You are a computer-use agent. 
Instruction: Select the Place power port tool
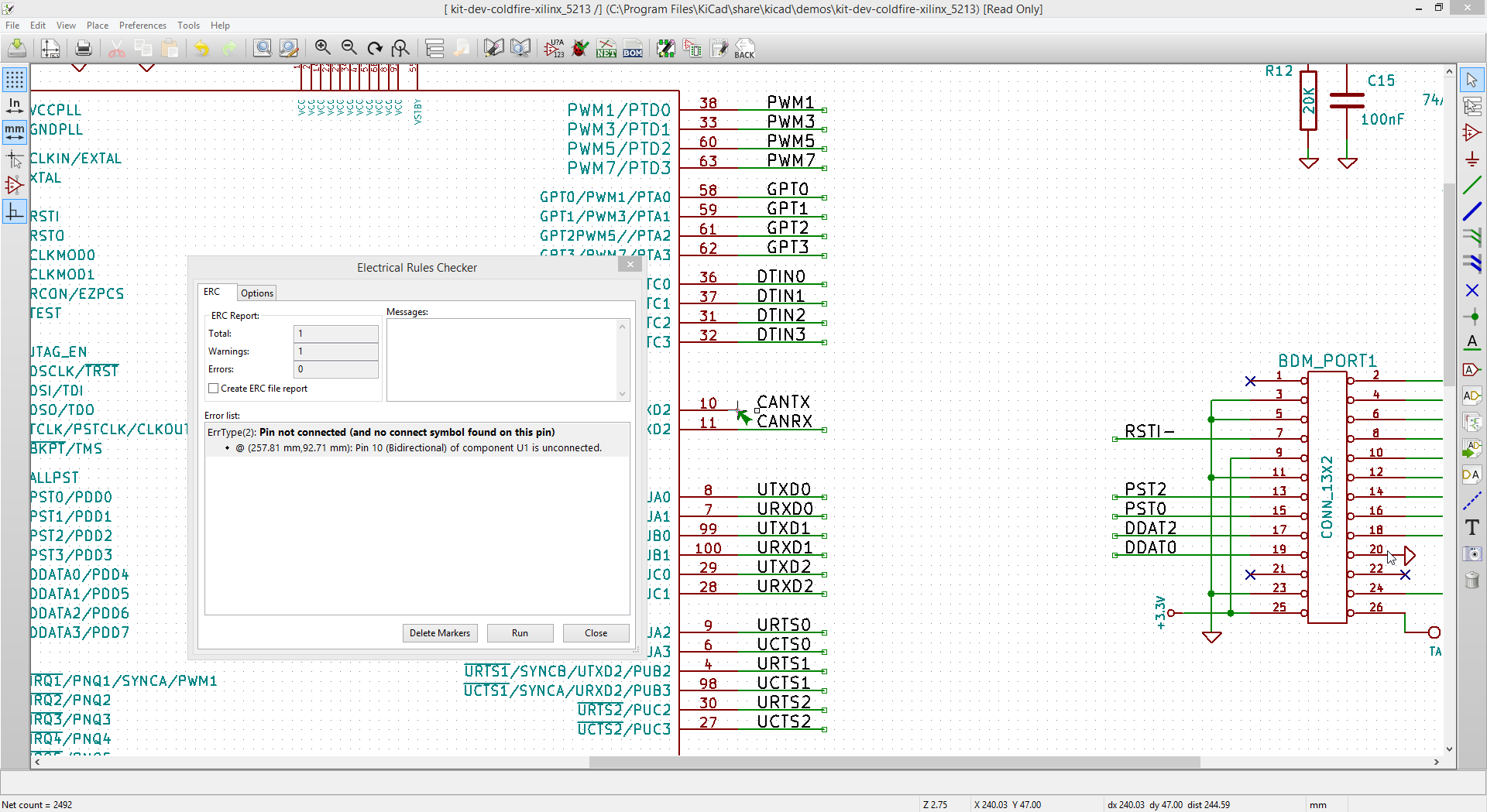pyautogui.click(x=1472, y=159)
